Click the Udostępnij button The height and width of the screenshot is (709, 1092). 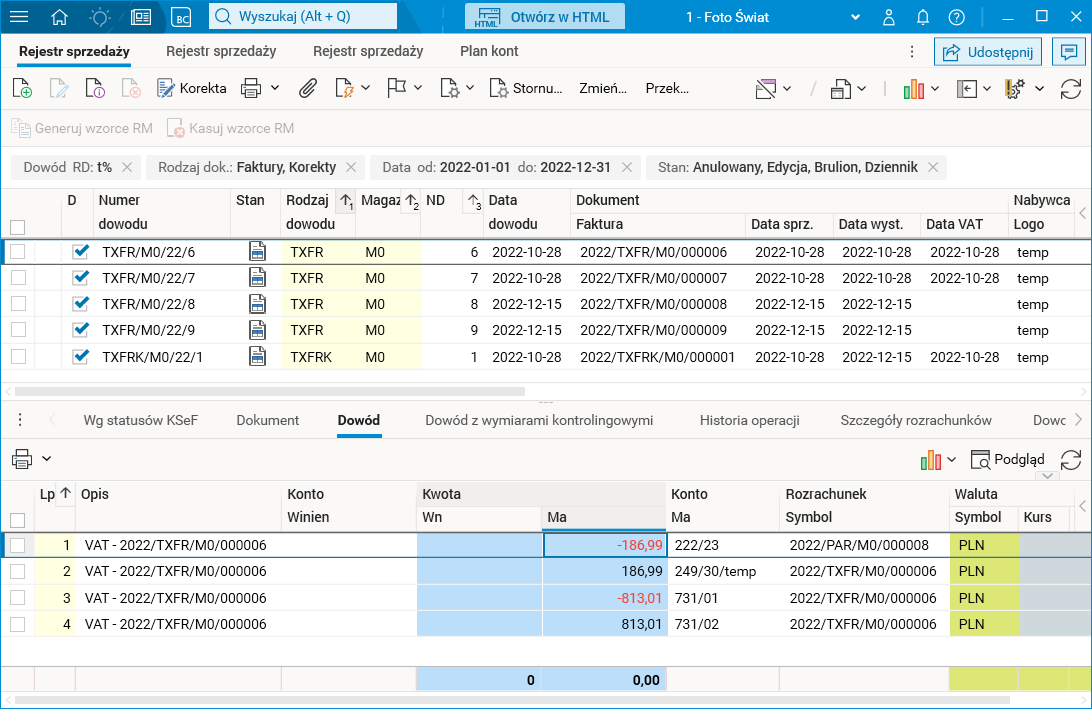988,51
